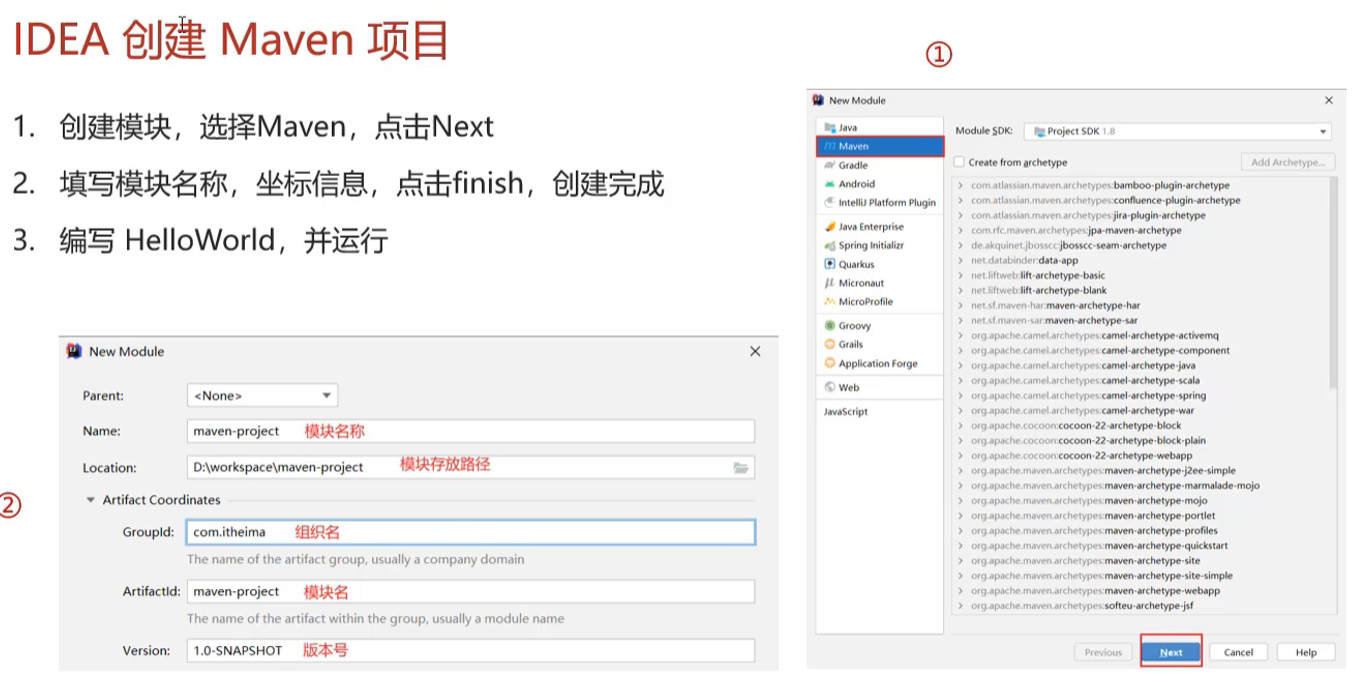Collapse the Artifact Coordinates section
Image resolution: width=1363 pixels, height=684 pixels.
(91, 501)
